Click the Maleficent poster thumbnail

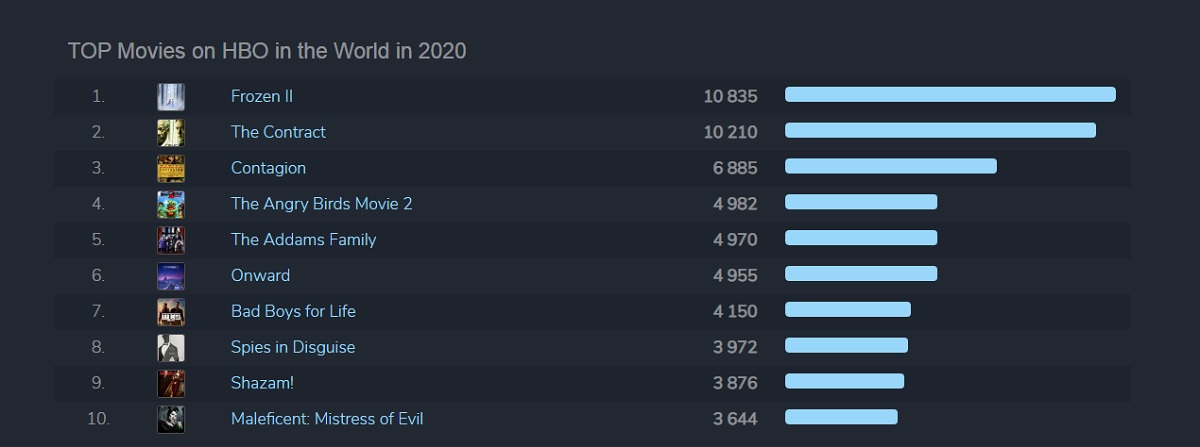[170, 419]
